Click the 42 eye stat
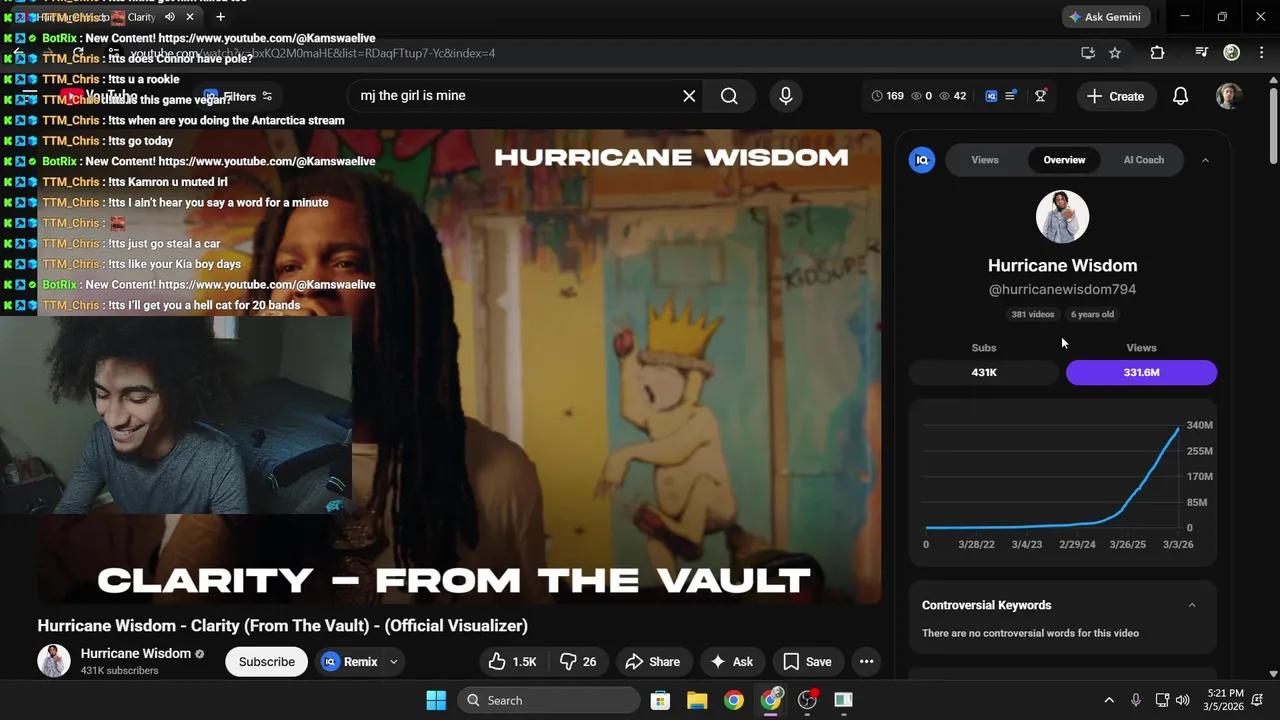 coord(952,96)
